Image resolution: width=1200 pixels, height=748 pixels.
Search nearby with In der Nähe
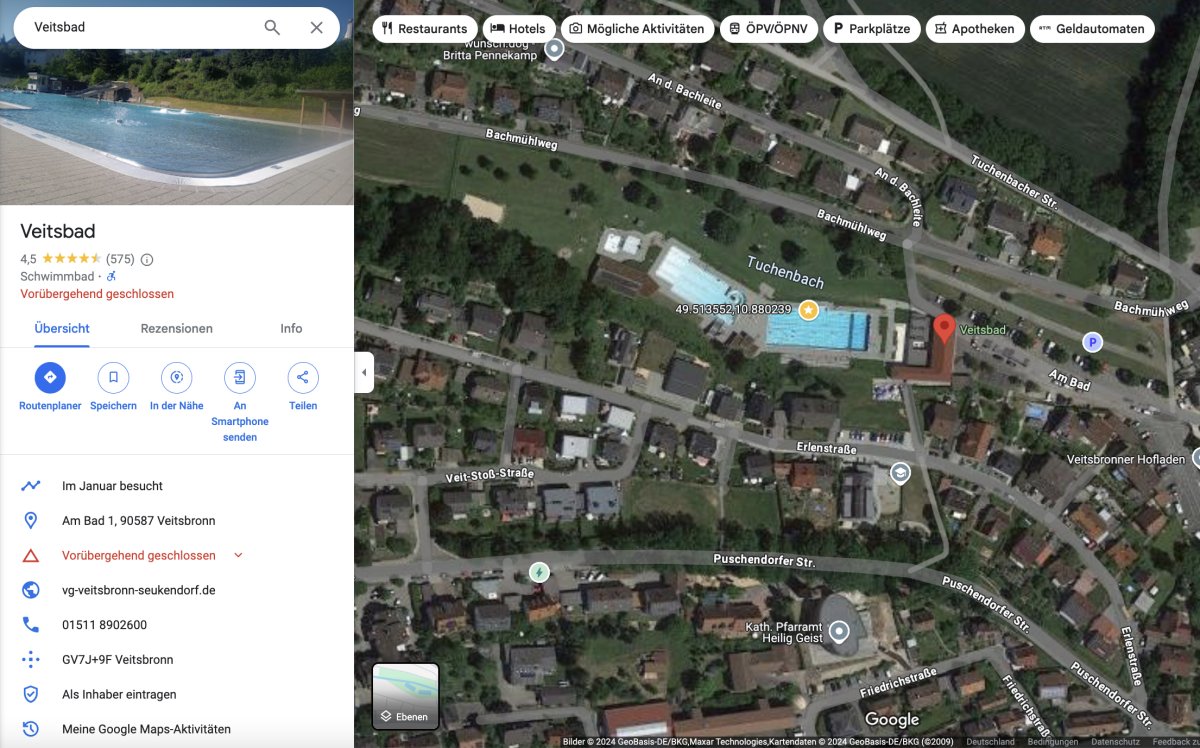tap(177, 377)
